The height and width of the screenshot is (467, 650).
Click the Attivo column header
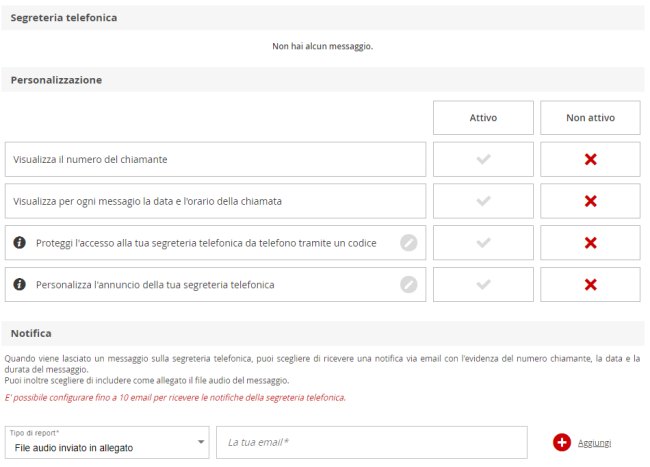(483, 118)
